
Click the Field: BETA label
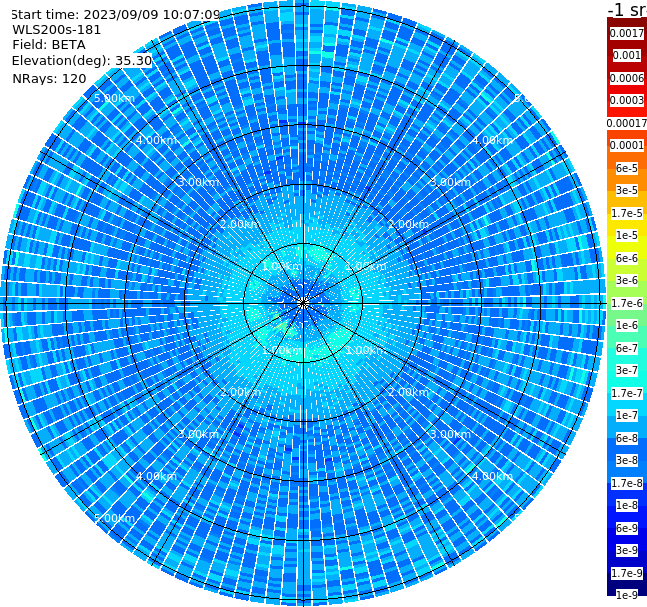coord(49,45)
